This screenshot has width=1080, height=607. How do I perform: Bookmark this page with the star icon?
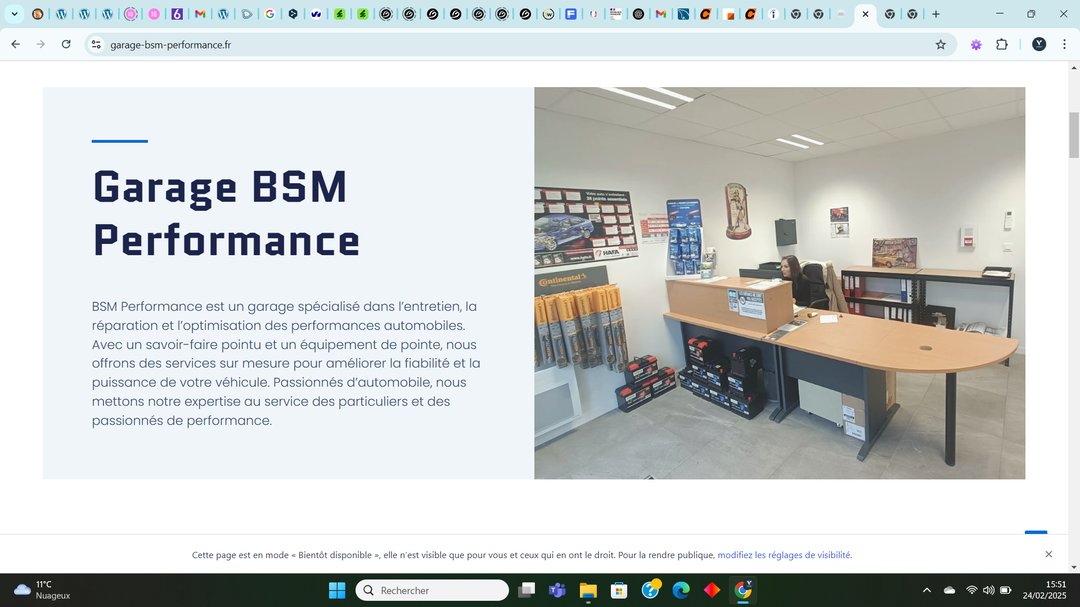coord(940,44)
